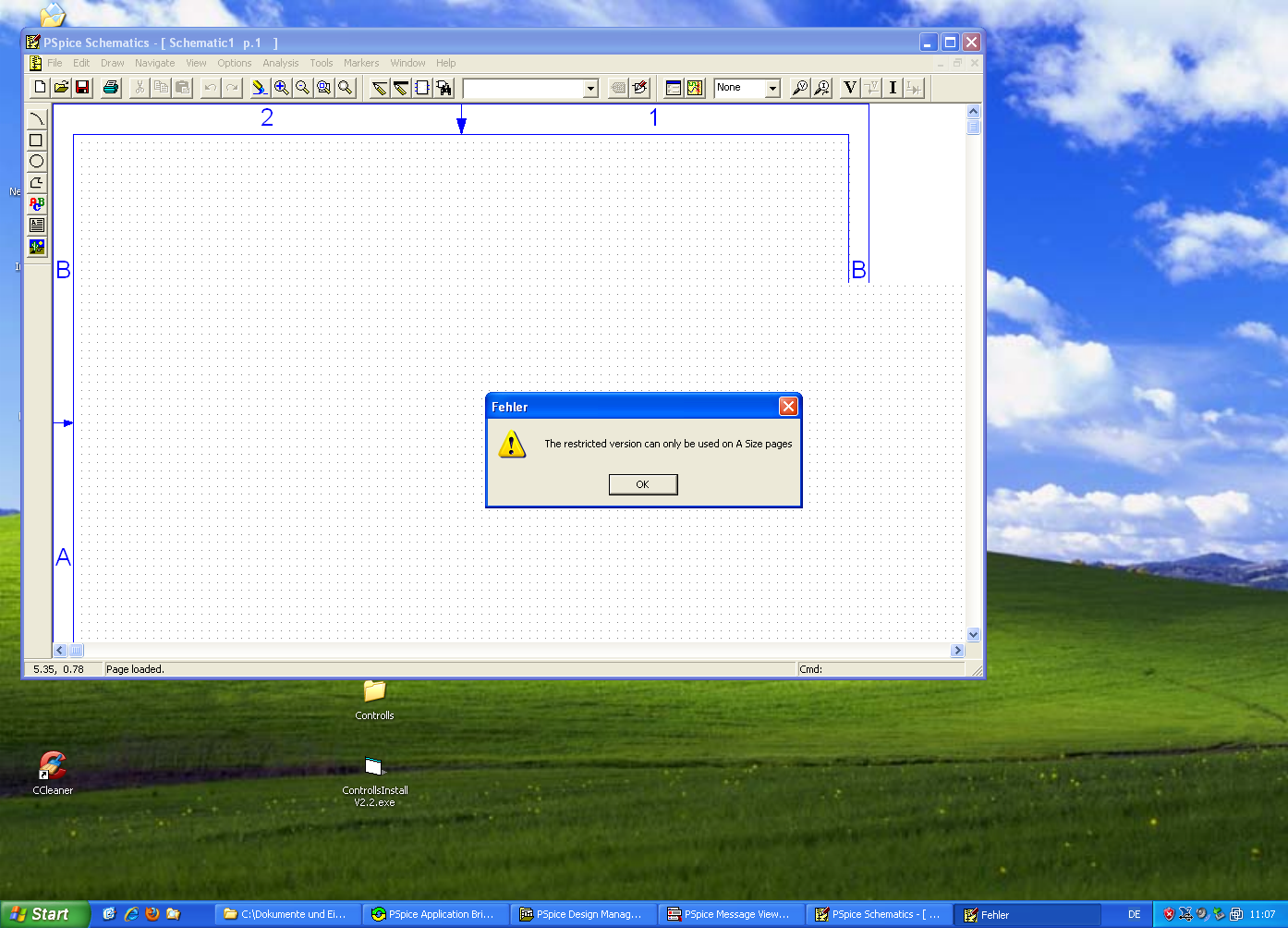
Task: Switch to PSpice Design Manager taskbar button
Action: pyautogui.click(x=582, y=914)
